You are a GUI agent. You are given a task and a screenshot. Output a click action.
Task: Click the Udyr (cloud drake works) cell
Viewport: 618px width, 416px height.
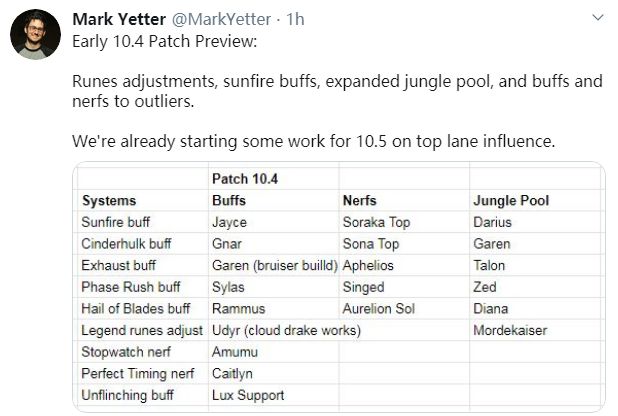point(286,330)
